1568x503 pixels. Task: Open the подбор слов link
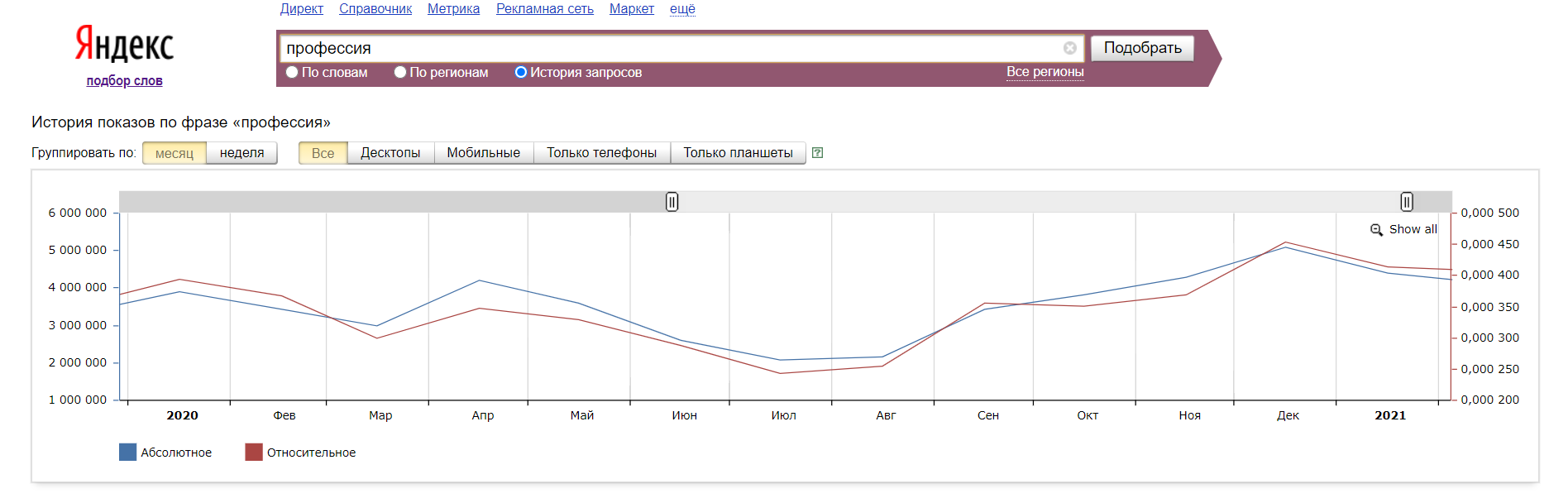[124, 81]
